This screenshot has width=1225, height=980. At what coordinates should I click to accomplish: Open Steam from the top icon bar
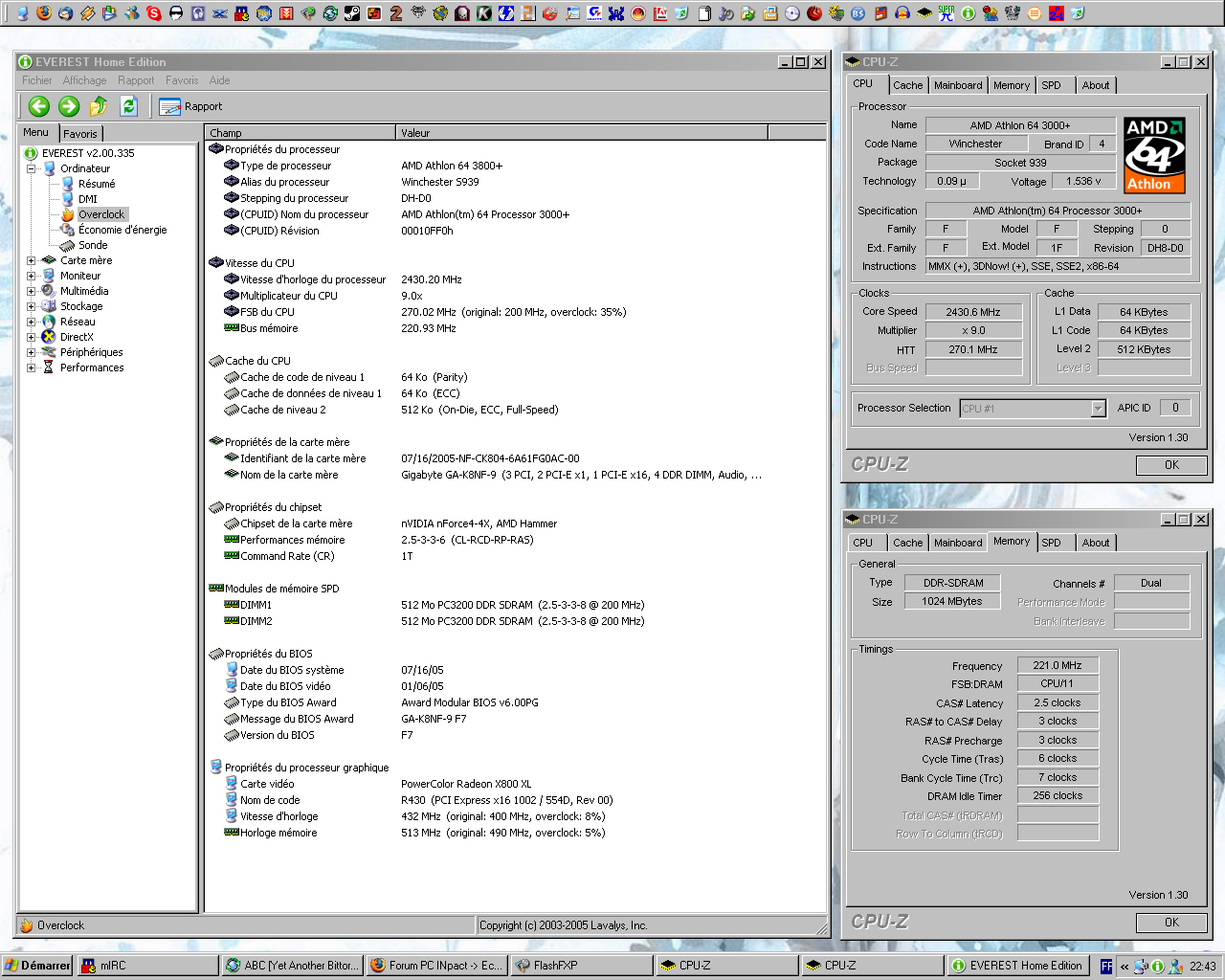pyautogui.click(x=351, y=13)
